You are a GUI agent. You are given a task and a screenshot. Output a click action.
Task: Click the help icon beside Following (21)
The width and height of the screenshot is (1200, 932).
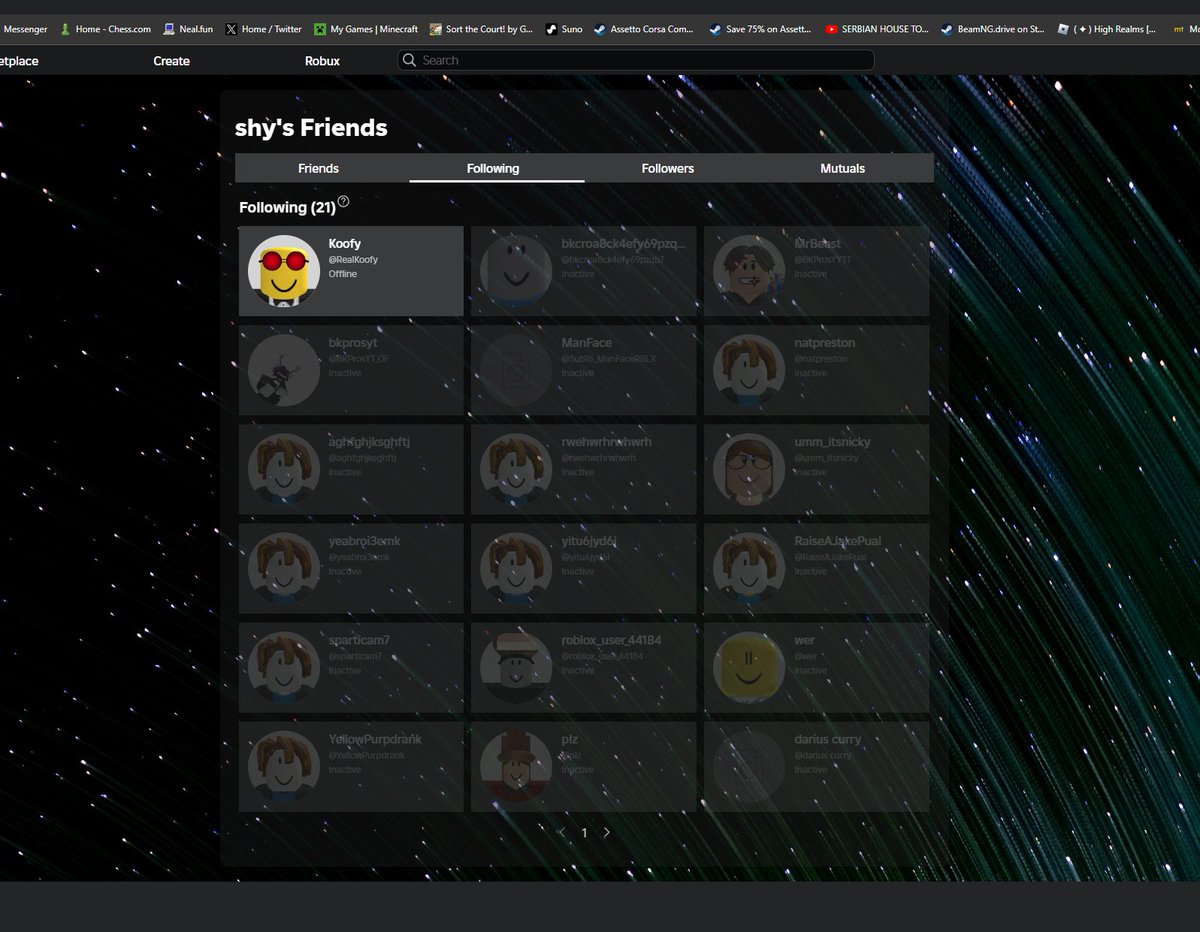(343, 201)
